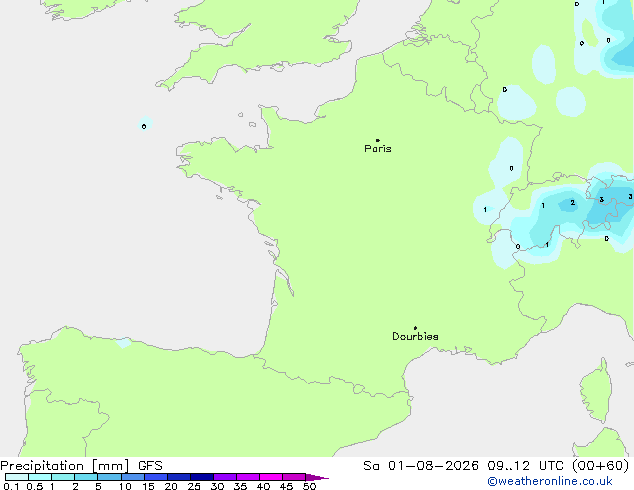Click the 10 mm legend color swatch
Viewport: 634px width, 490px height.
point(133,477)
